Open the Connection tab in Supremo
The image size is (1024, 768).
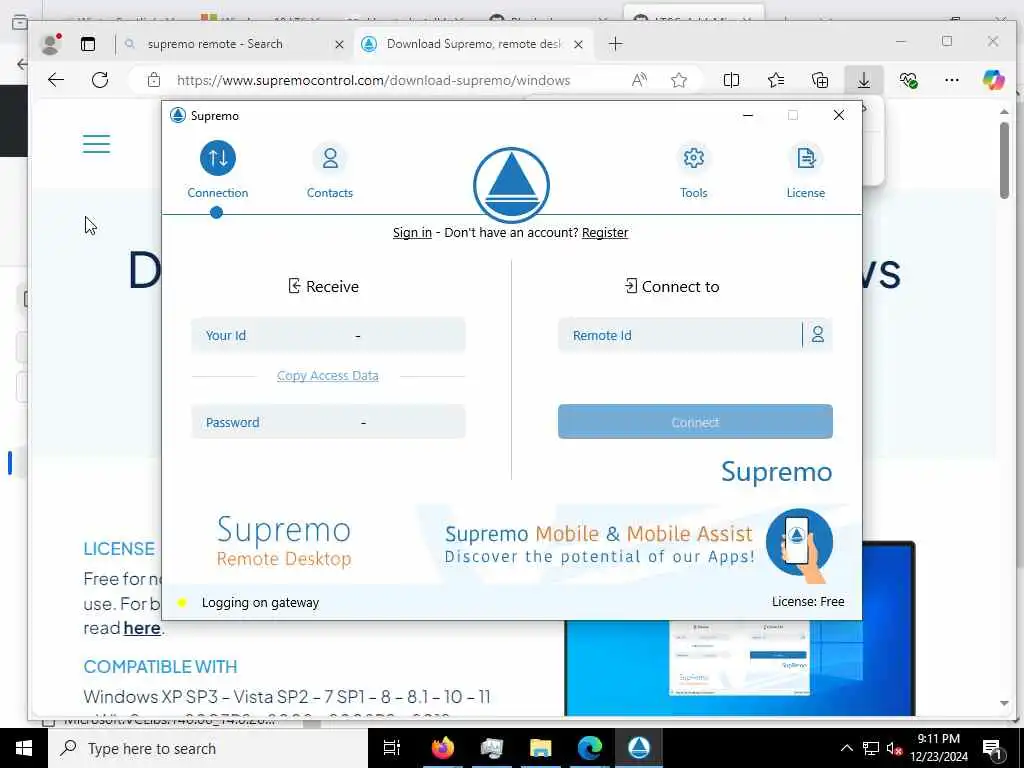click(x=217, y=170)
